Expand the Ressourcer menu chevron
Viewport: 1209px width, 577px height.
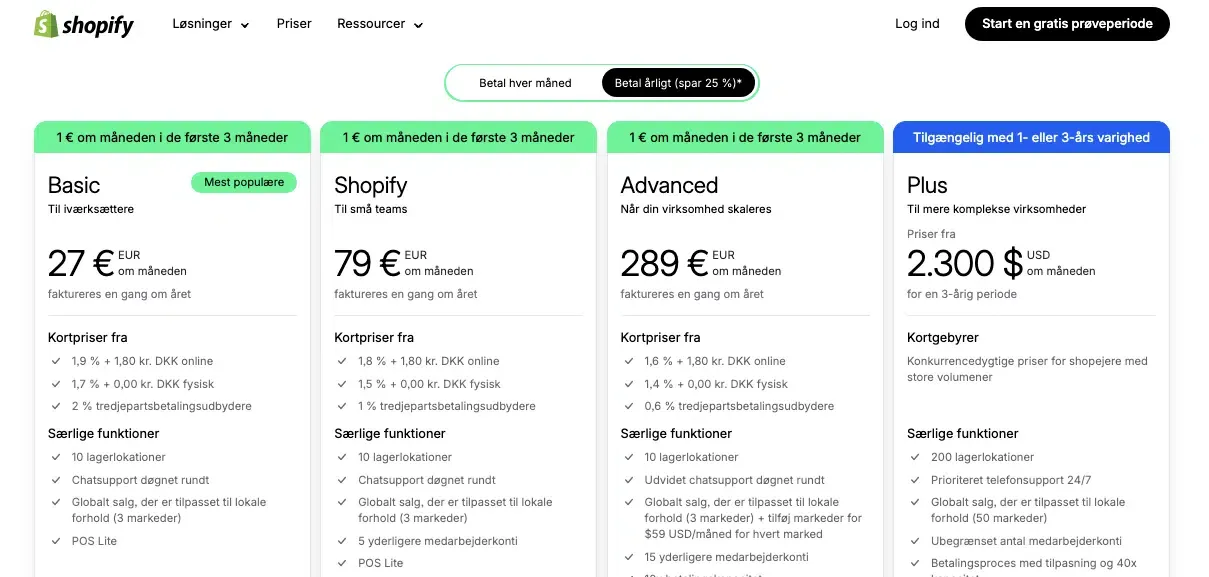[418, 25]
